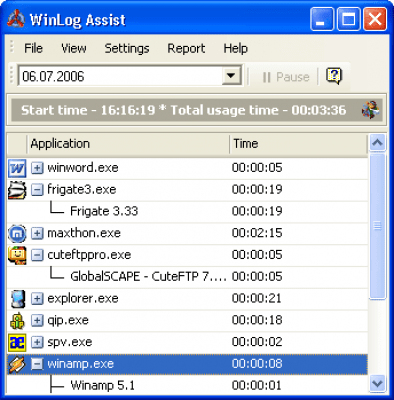Select highlighted winamp.exe row text
394x400 pixels.
pos(80,364)
